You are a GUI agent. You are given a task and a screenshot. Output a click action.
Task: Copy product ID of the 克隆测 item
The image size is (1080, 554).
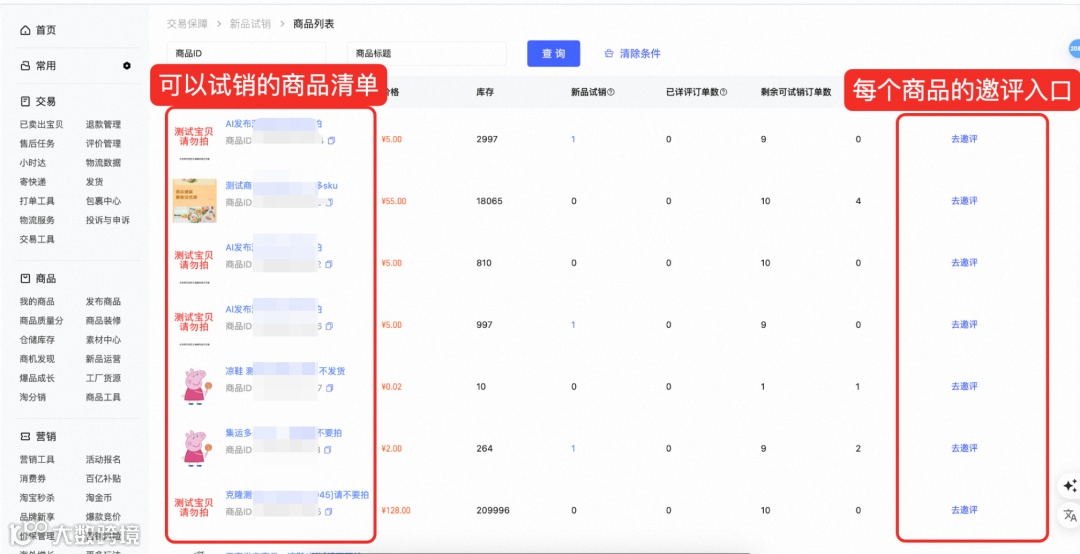[x=328, y=512]
